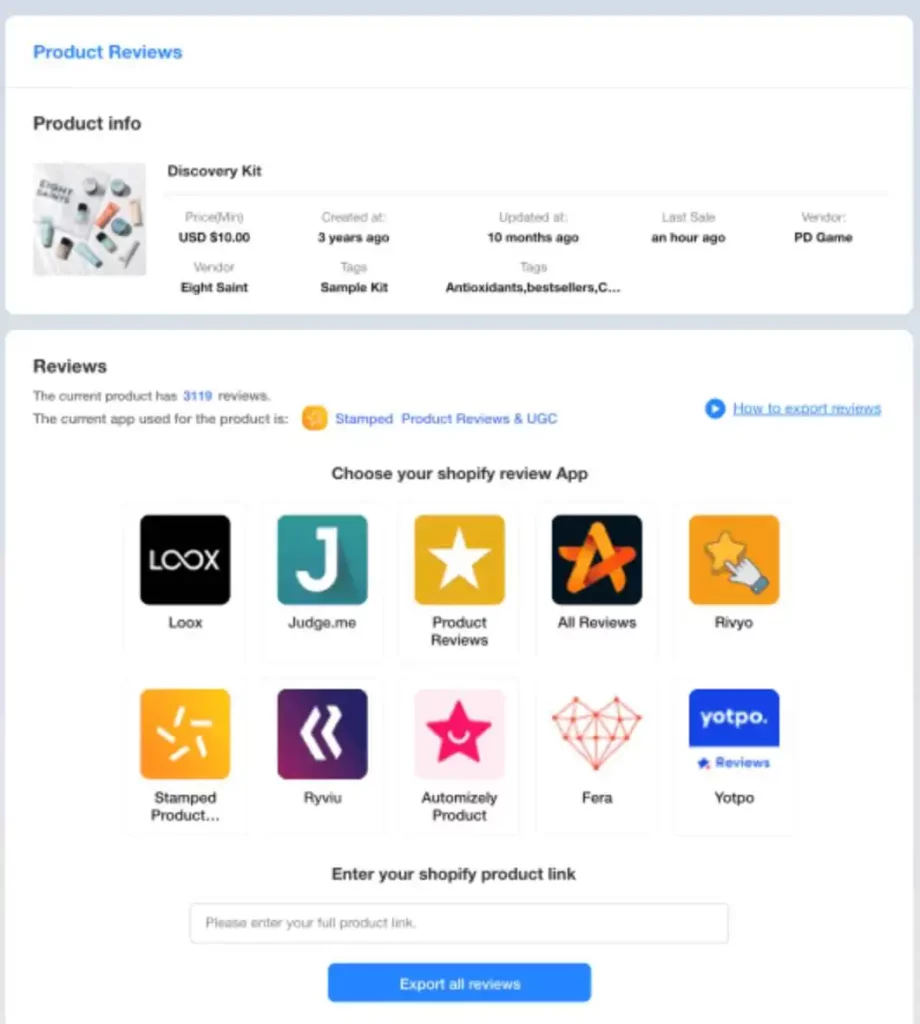920x1024 pixels.
Task: Pick the Ryviu app icon
Action: (x=322, y=734)
